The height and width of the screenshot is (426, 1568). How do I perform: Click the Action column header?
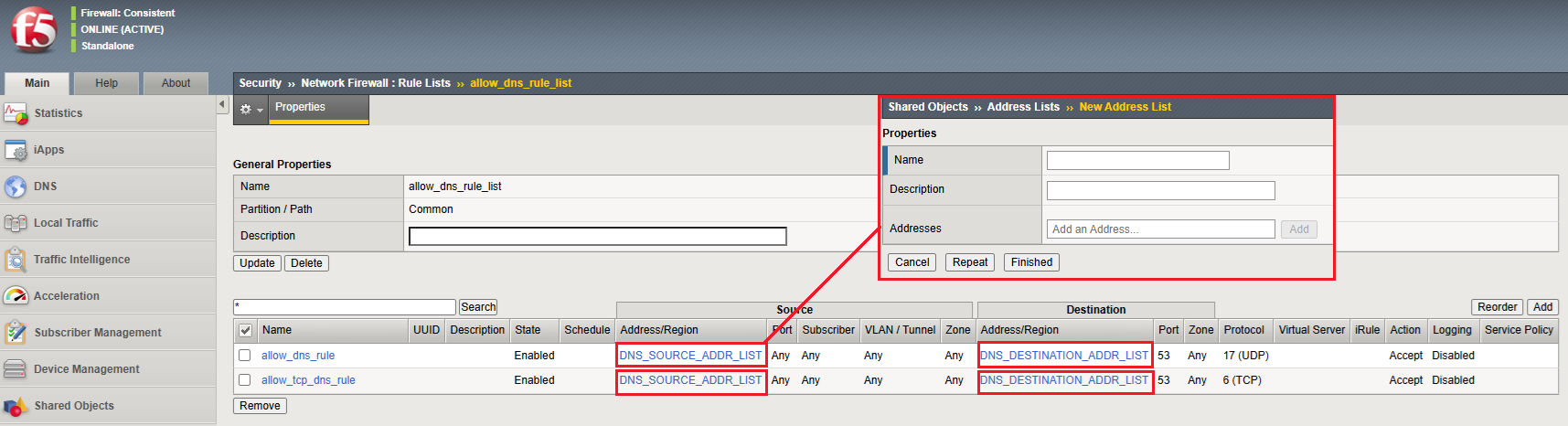point(1405,330)
